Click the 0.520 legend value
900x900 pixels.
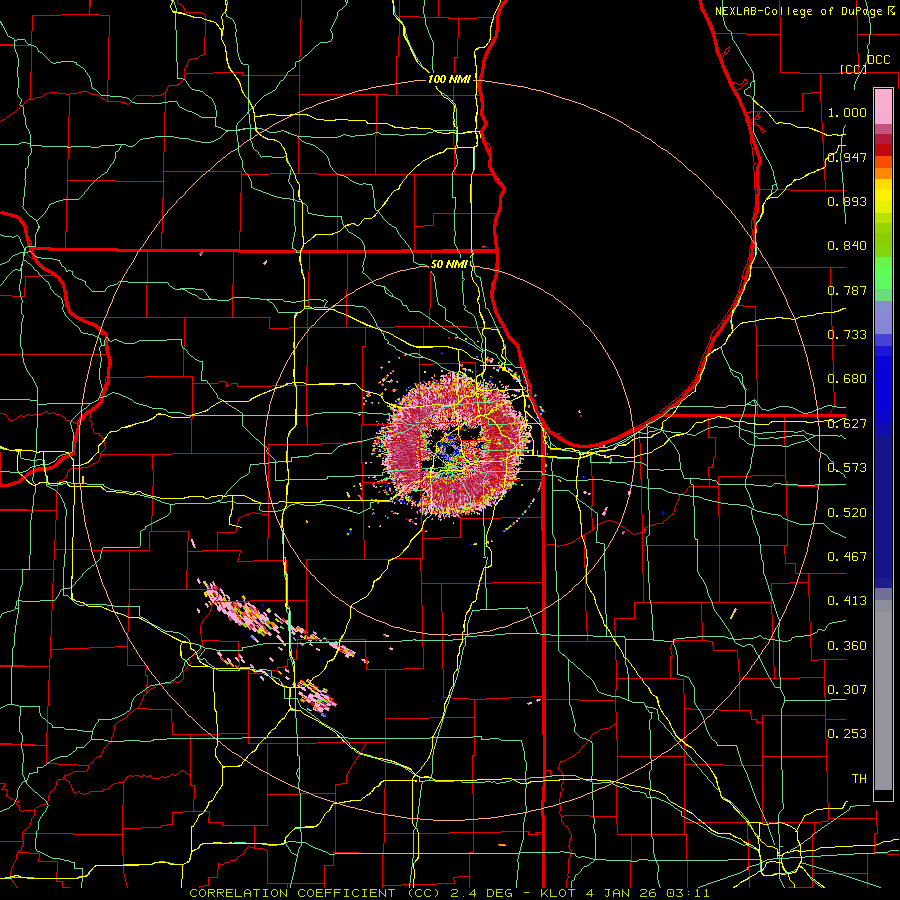coord(847,513)
